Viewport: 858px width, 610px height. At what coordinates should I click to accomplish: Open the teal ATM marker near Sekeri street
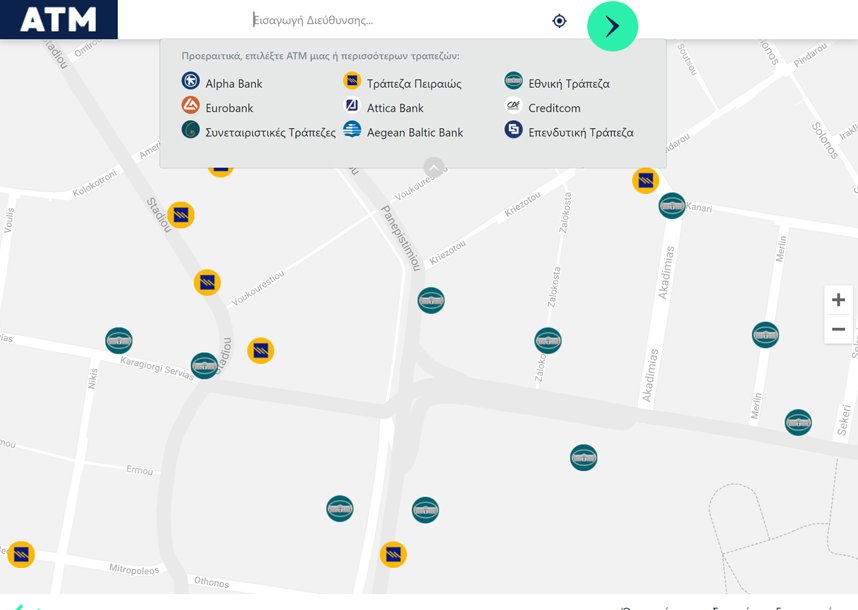pos(798,422)
